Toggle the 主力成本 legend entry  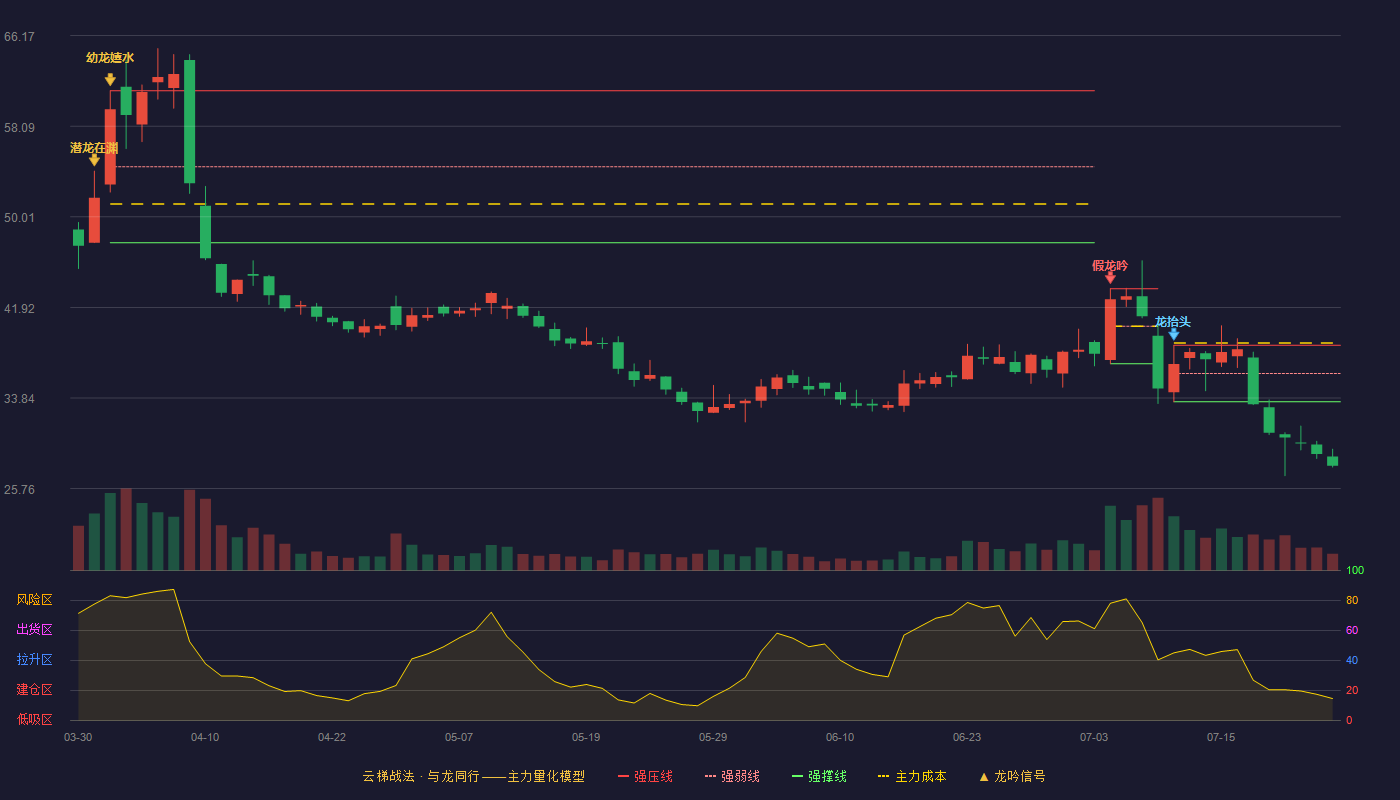tap(912, 776)
